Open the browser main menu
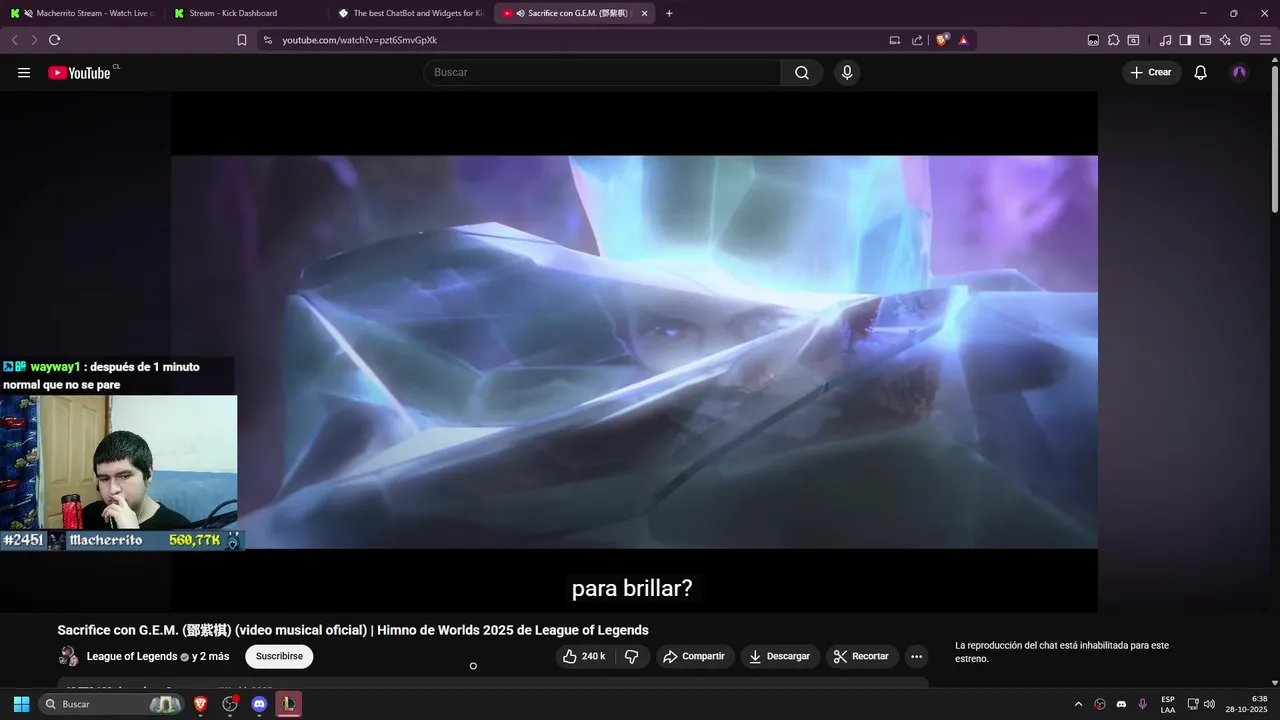The width and height of the screenshot is (1280, 720). (x=1265, y=40)
